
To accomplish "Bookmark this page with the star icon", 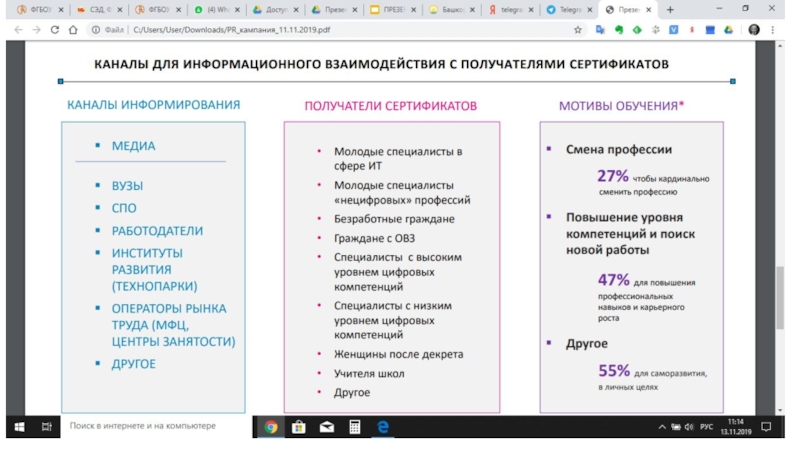I will (578, 30).
